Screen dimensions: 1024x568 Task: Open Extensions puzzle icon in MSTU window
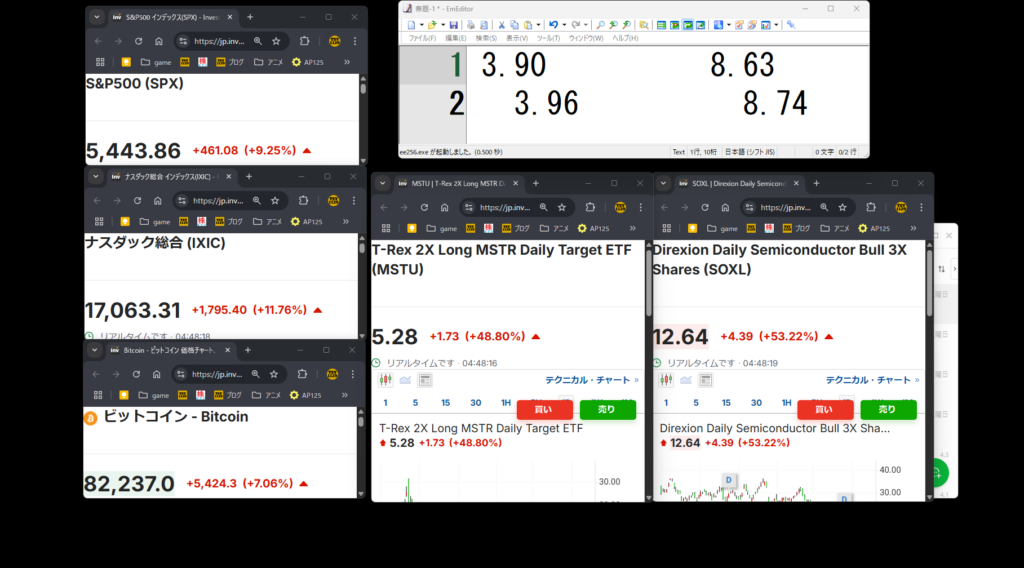pyautogui.click(x=590, y=208)
